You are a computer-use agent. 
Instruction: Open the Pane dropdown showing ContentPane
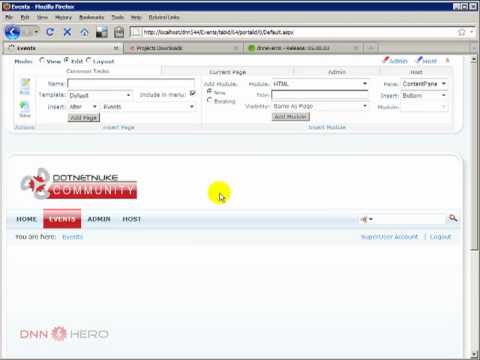(x=424, y=84)
